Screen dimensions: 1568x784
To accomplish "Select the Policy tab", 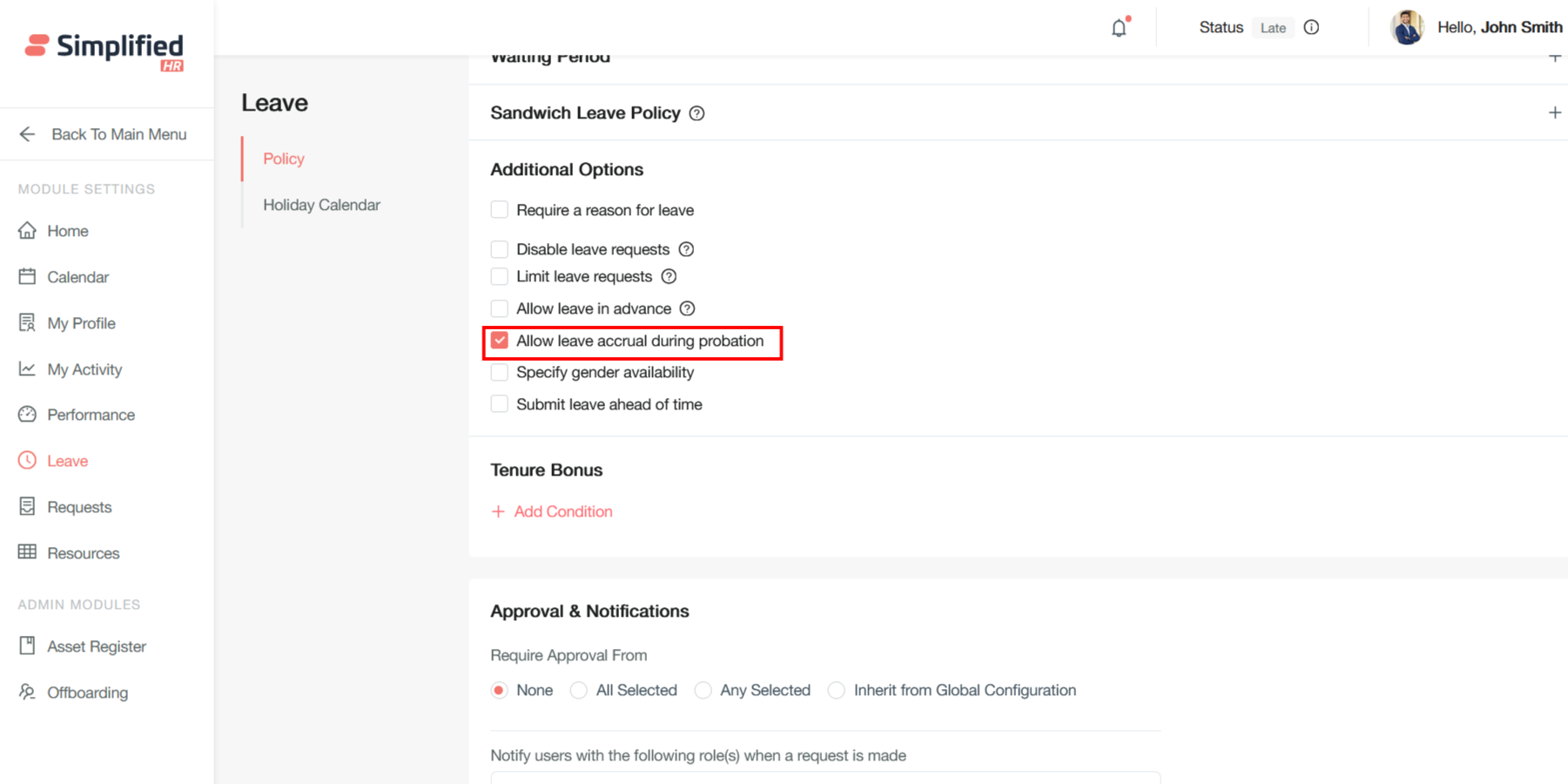I will tap(284, 159).
